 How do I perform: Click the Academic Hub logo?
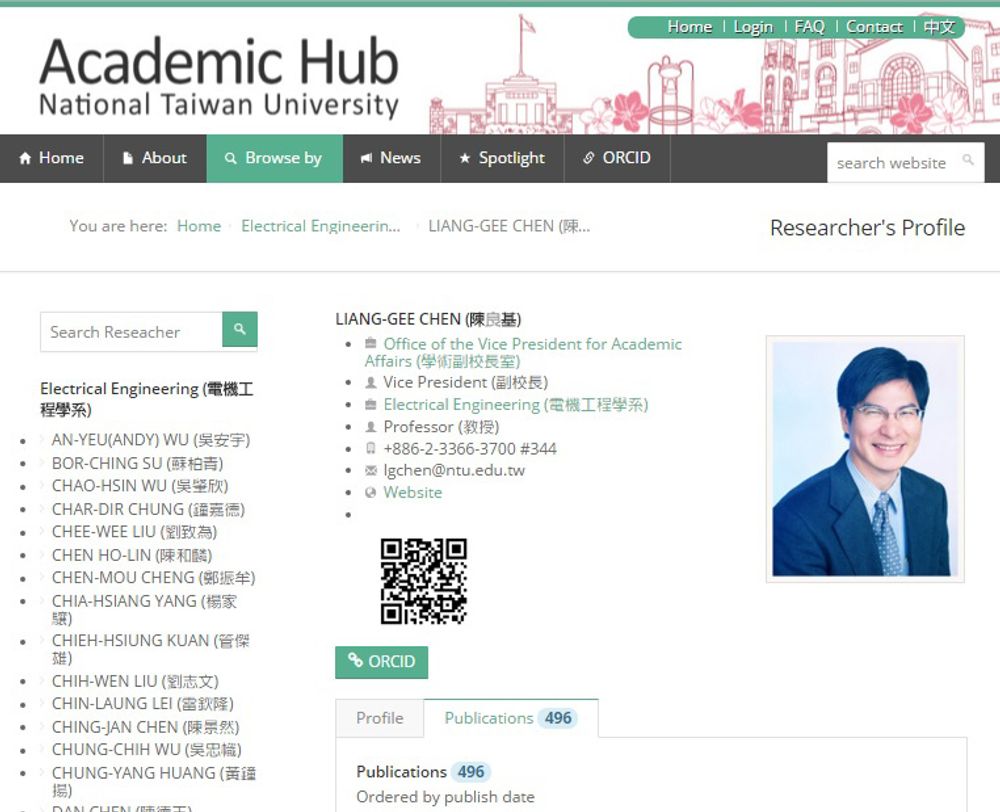pyautogui.click(x=219, y=77)
